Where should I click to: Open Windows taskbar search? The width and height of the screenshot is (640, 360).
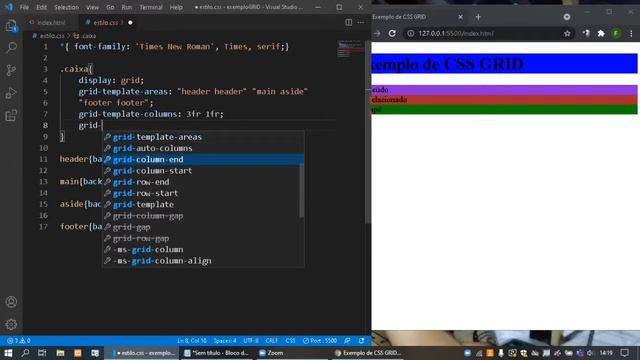click(25, 353)
